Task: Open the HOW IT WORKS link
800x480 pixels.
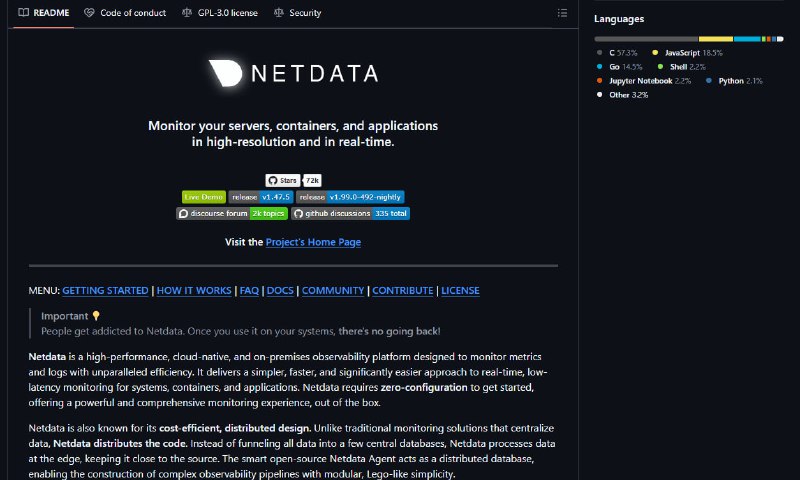Action: (x=194, y=290)
